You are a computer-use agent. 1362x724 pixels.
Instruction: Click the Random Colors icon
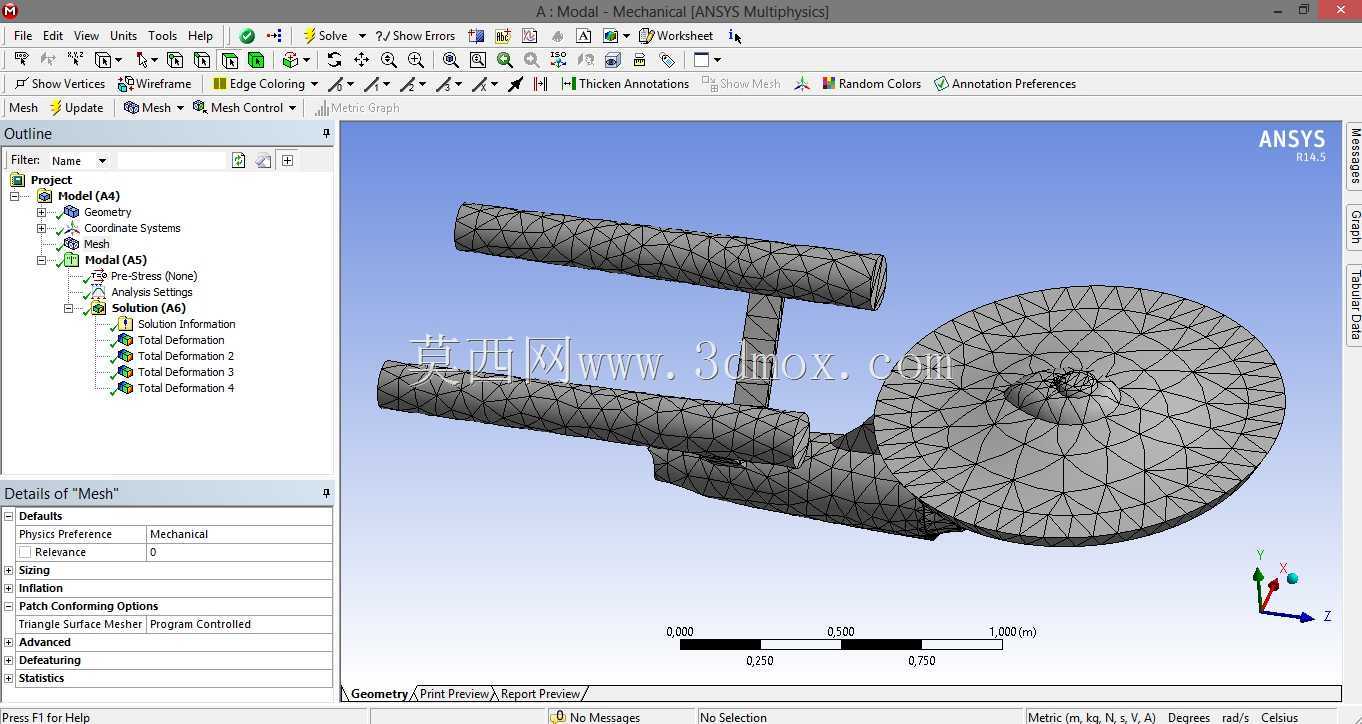829,84
